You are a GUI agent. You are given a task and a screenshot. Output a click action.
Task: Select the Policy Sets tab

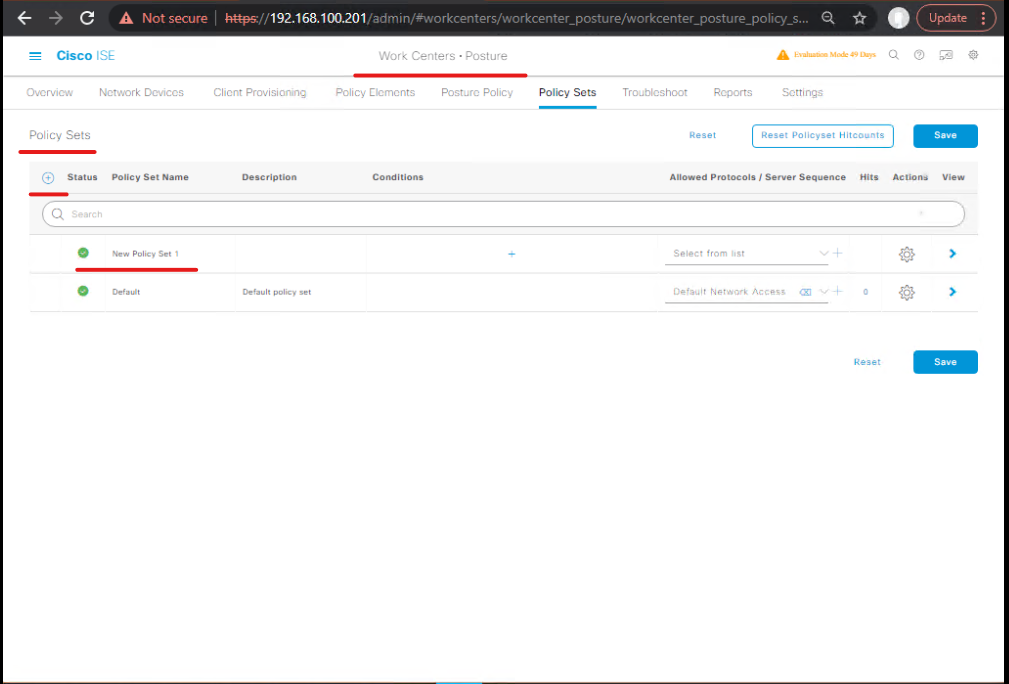pyautogui.click(x=568, y=93)
